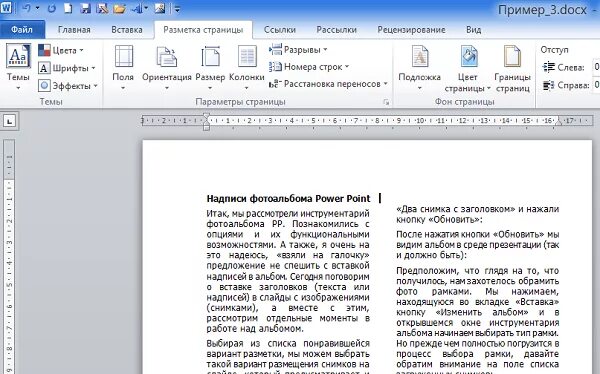The image size is (600, 374).
Task: Click the Слева indent field
Action: pos(596,67)
